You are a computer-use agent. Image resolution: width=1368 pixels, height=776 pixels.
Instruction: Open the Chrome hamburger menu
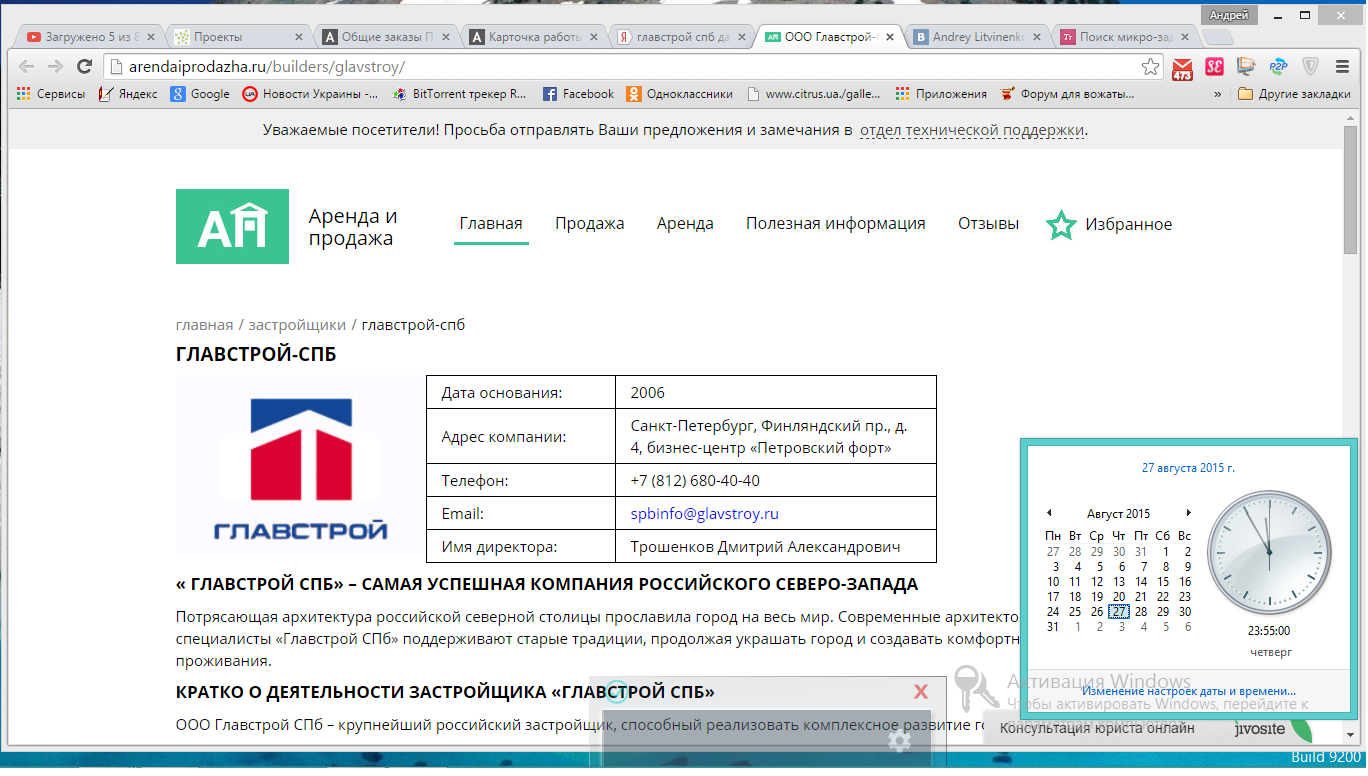pos(1341,67)
